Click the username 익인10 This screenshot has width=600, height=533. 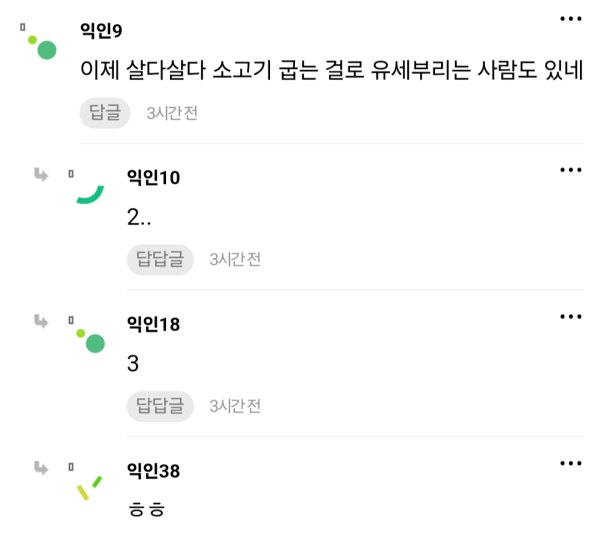click(153, 177)
